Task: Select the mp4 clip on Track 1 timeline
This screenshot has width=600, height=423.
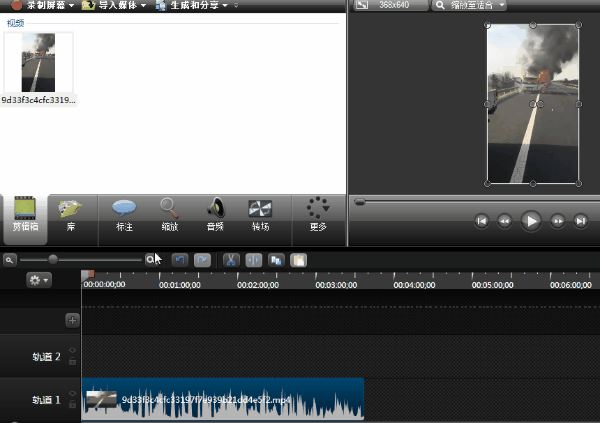Action: coord(223,399)
